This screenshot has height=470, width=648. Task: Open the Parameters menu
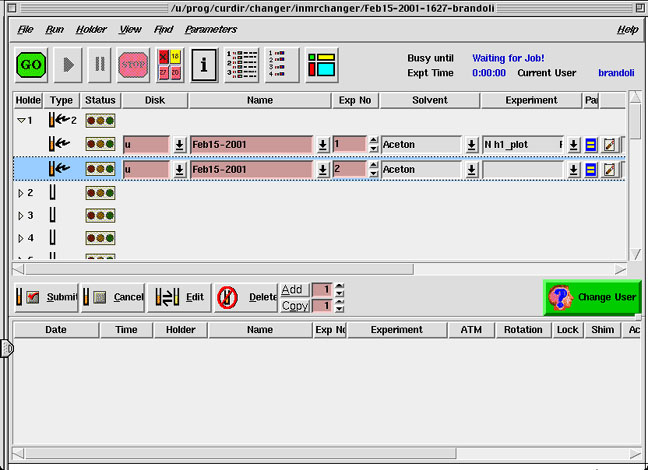(211, 30)
